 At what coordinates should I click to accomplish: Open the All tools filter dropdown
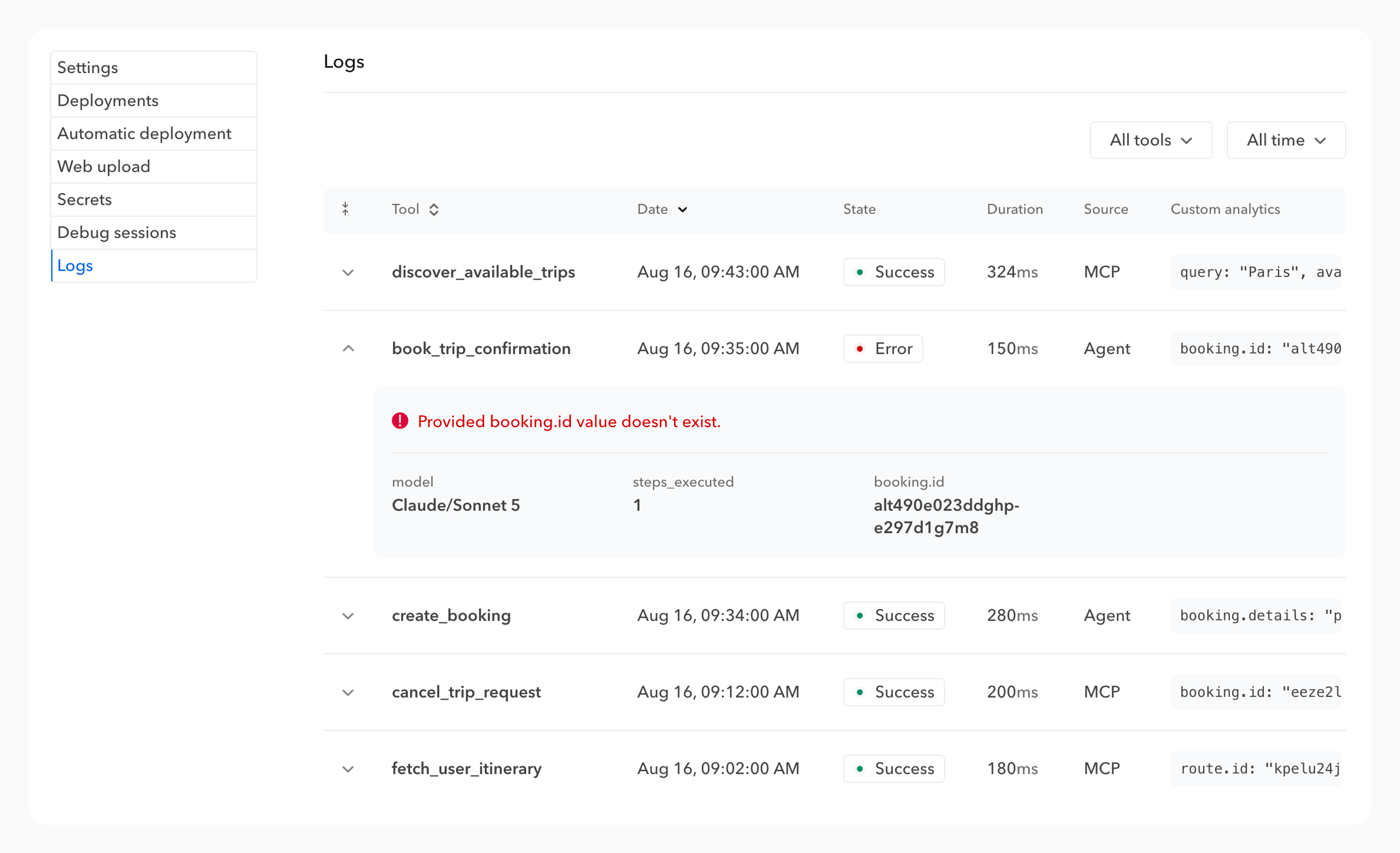tap(1151, 140)
